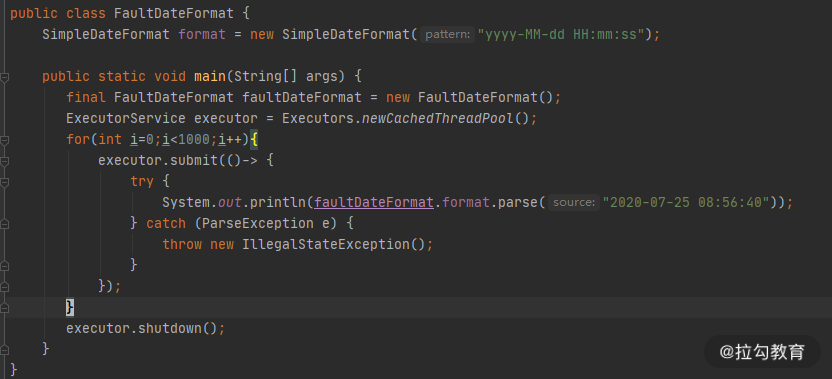Fold the executor.submit lambda block in gutter
Viewport: 832px width, 379px height.
4,161
